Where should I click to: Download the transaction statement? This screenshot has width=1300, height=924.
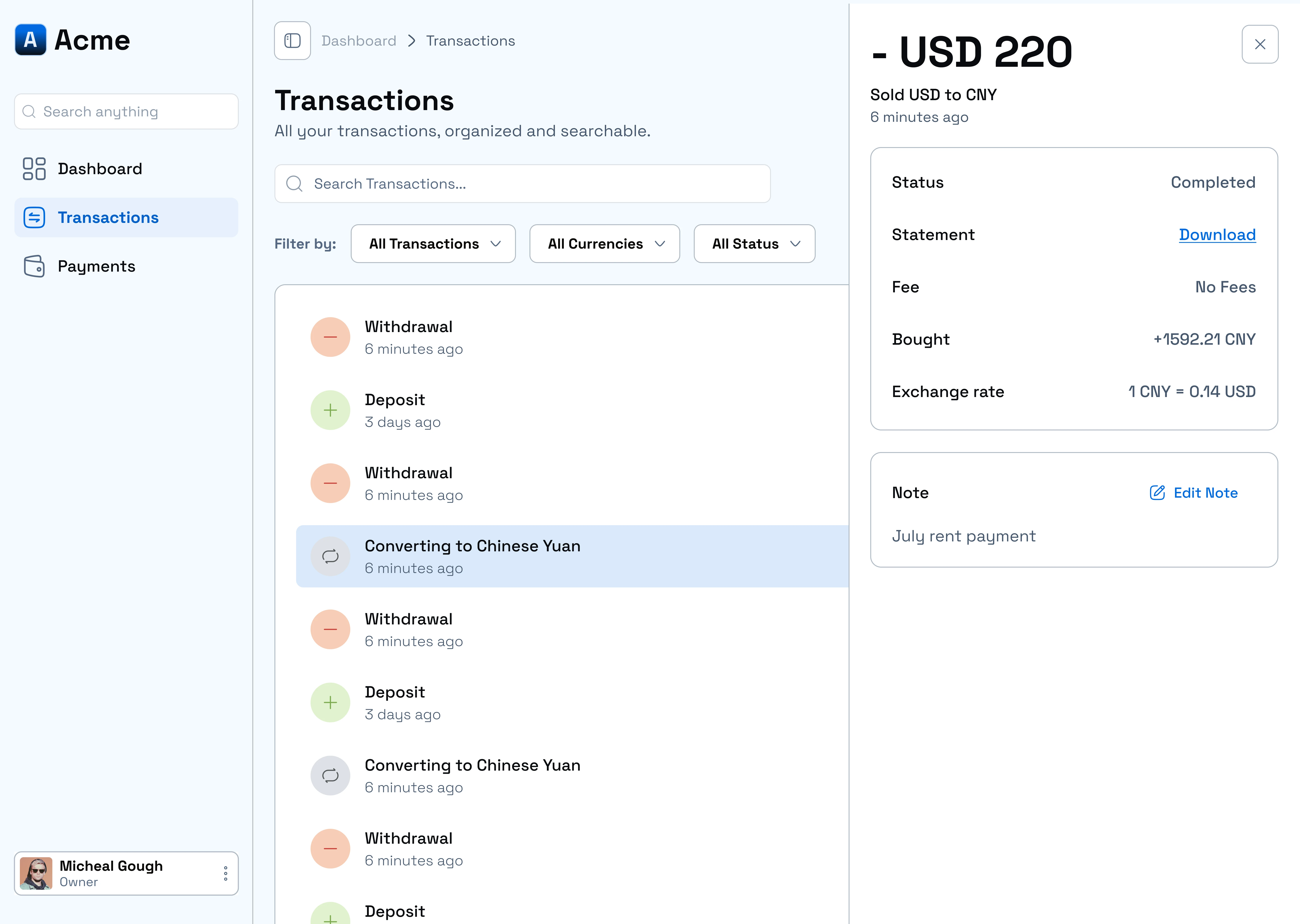coord(1217,234)
